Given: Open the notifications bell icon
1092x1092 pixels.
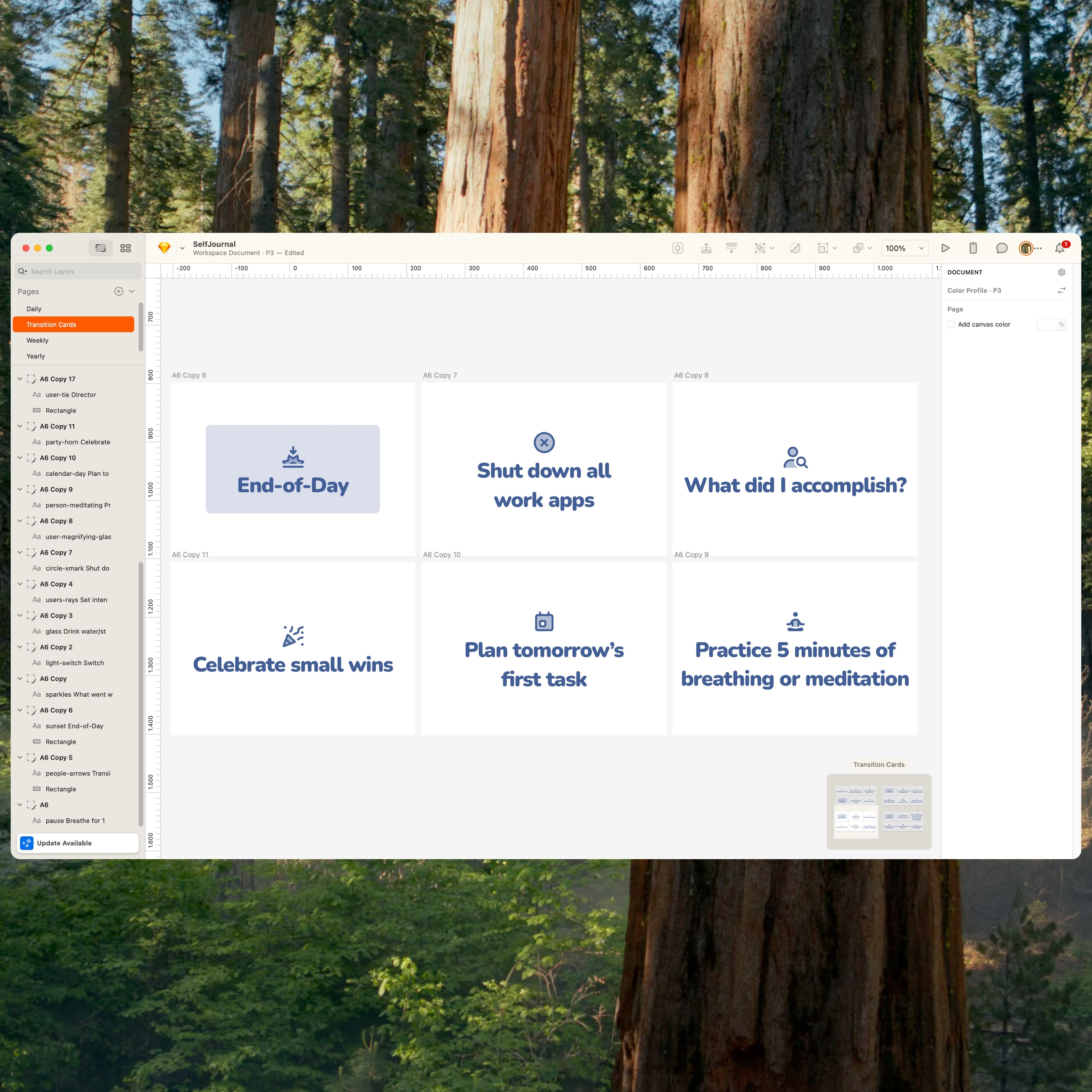Looking at the screenshot, I should click(x=1060, y=248).
